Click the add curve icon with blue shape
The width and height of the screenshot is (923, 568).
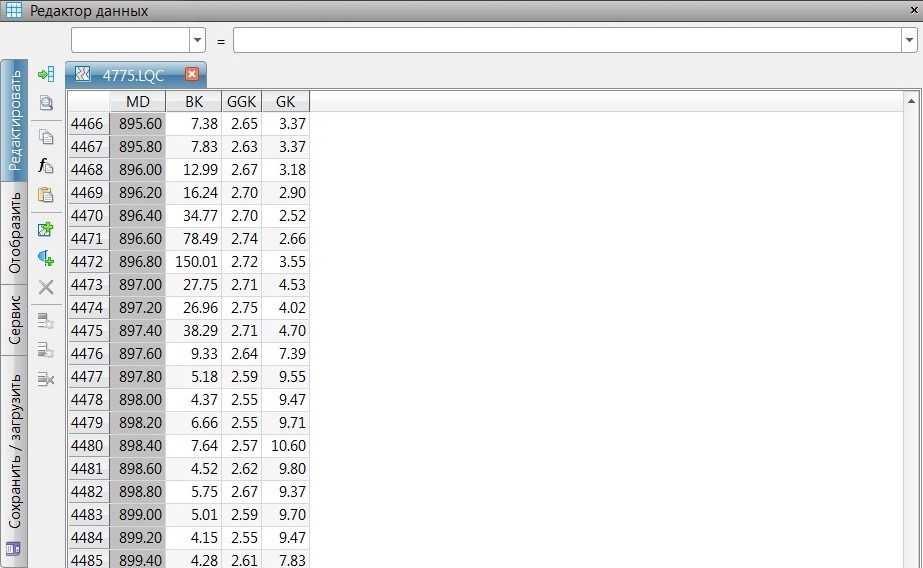coord(46,258)
